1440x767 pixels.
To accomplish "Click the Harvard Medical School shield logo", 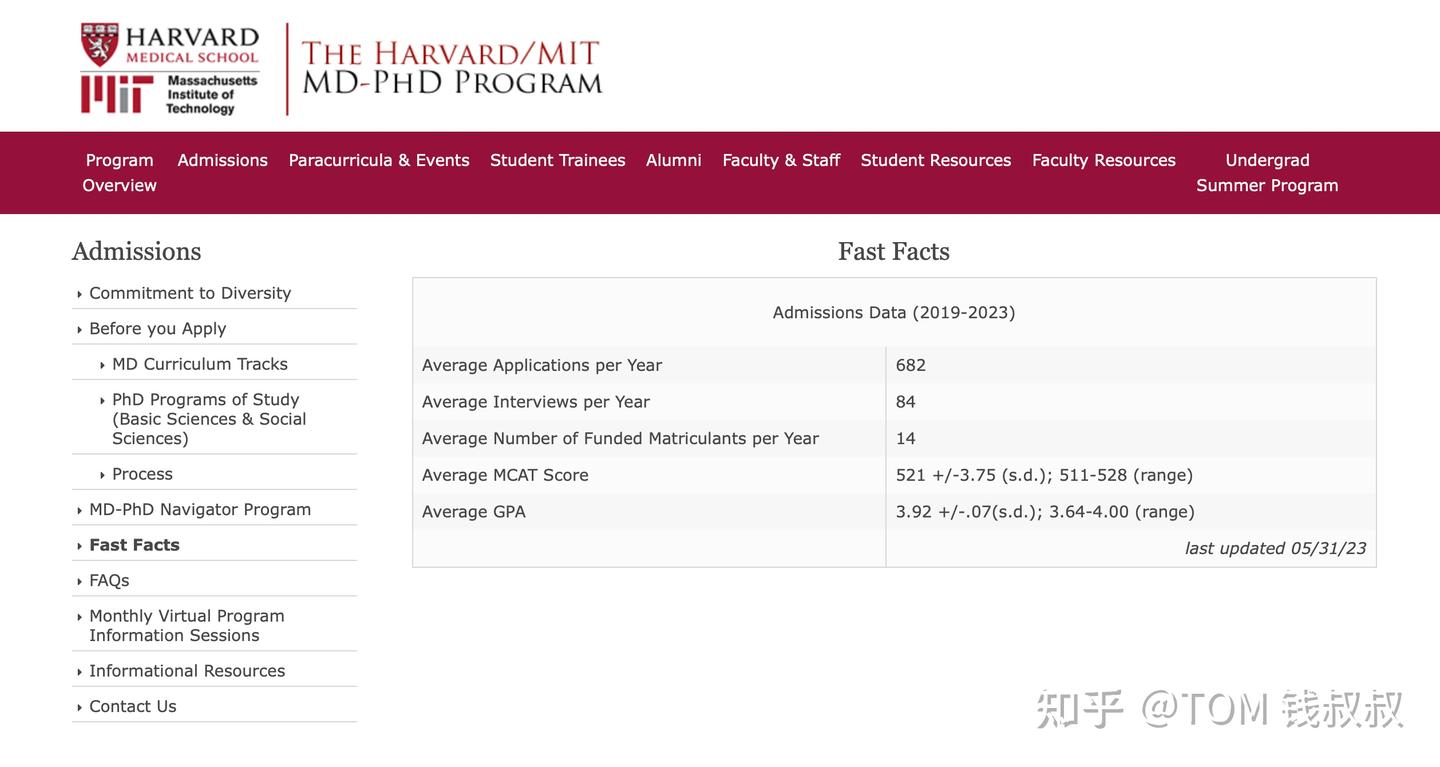I will point(100,45).
